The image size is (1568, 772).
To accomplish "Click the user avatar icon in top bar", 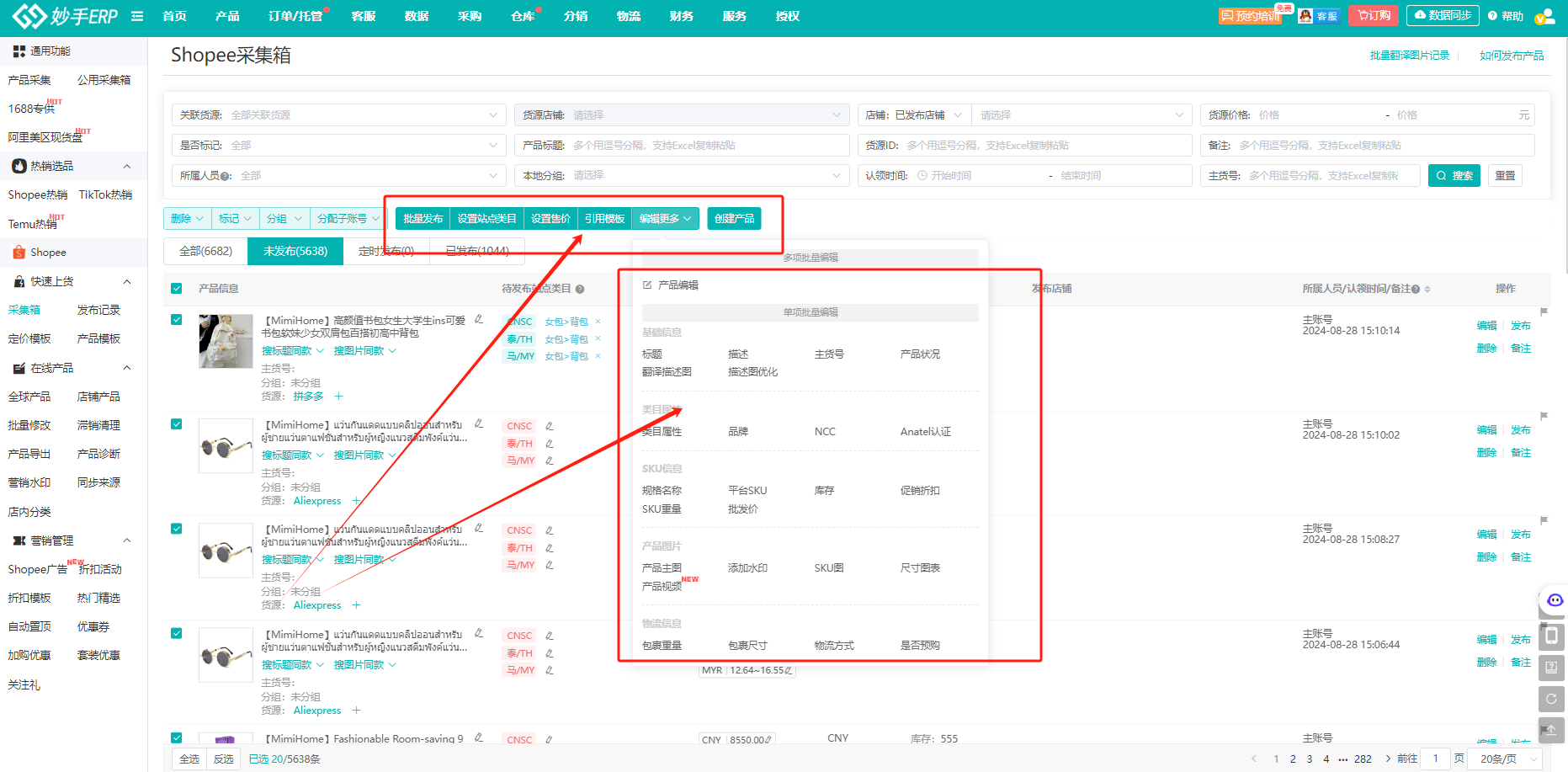I will coord(1544,16).
